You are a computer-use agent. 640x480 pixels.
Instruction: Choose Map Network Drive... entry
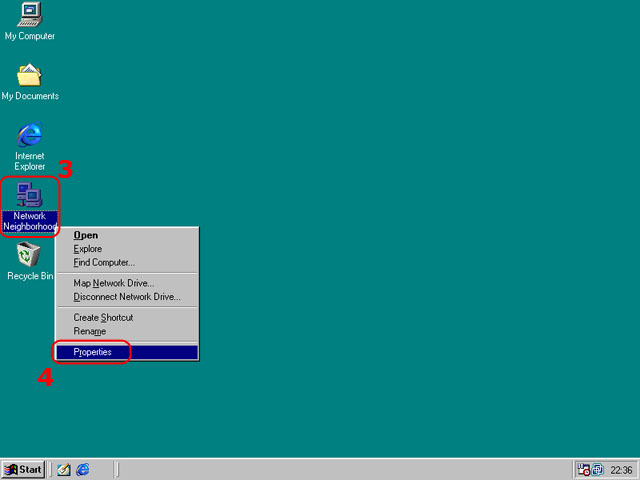127,283
